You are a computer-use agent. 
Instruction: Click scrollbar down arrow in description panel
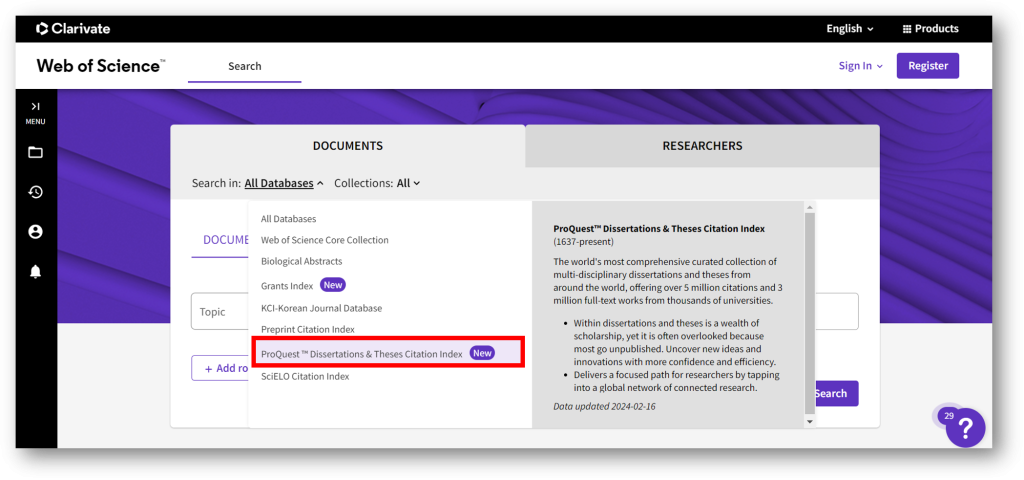click(810, 422)
